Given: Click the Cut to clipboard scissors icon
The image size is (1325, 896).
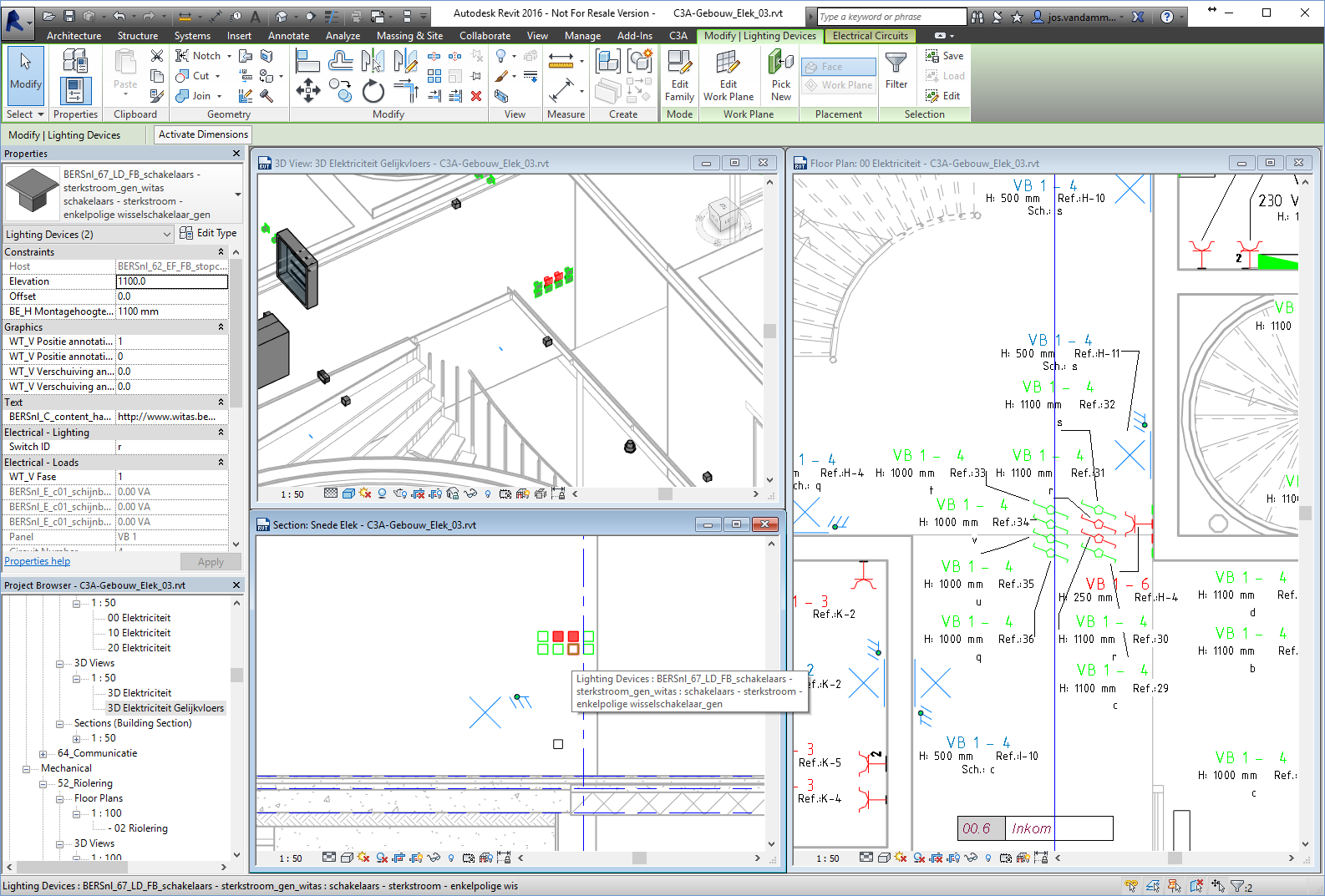Looking at the screenshot, I should pyautogui.click(x=157, y=56).
